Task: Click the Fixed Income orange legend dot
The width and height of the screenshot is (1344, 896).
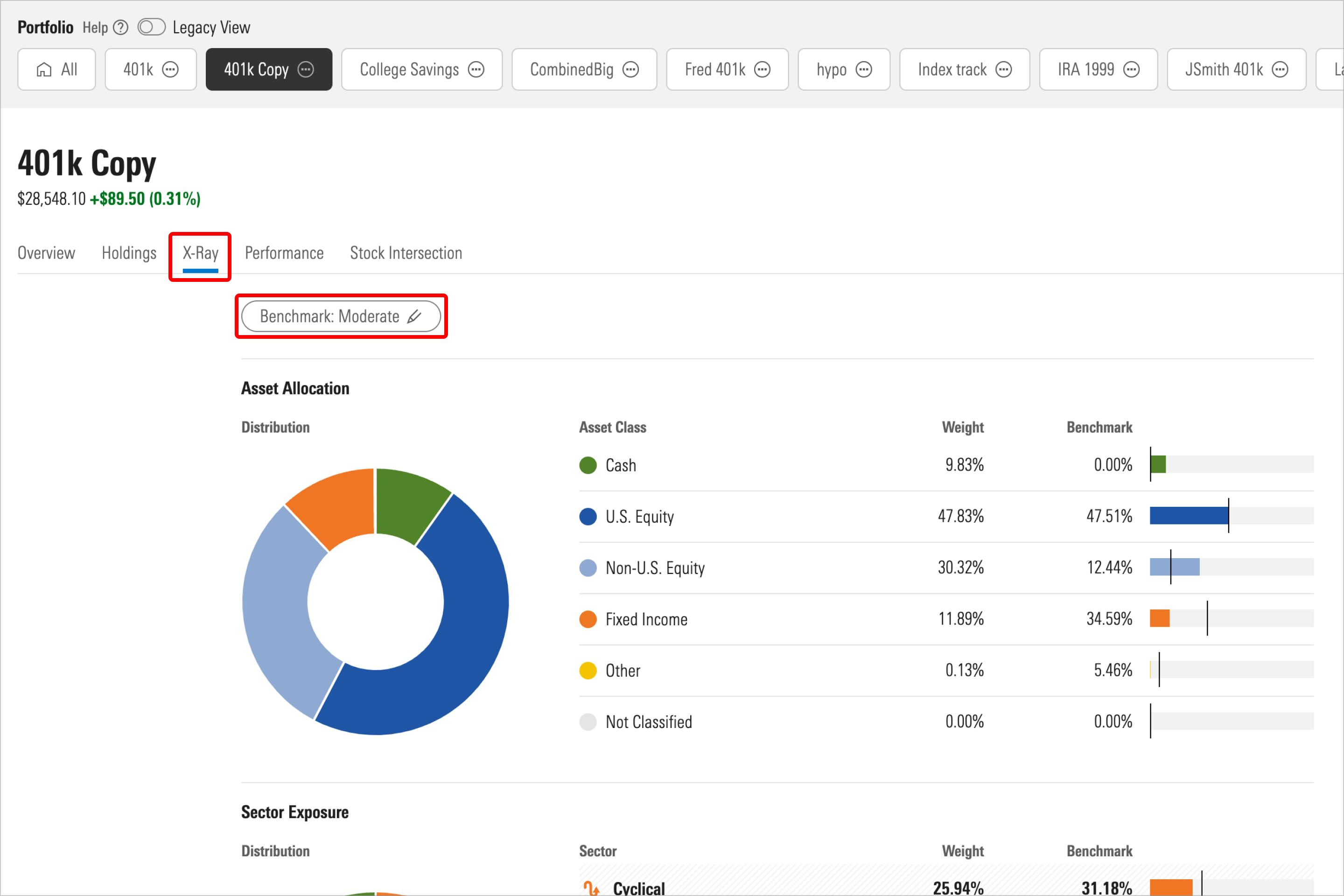Action: (588, 619)
